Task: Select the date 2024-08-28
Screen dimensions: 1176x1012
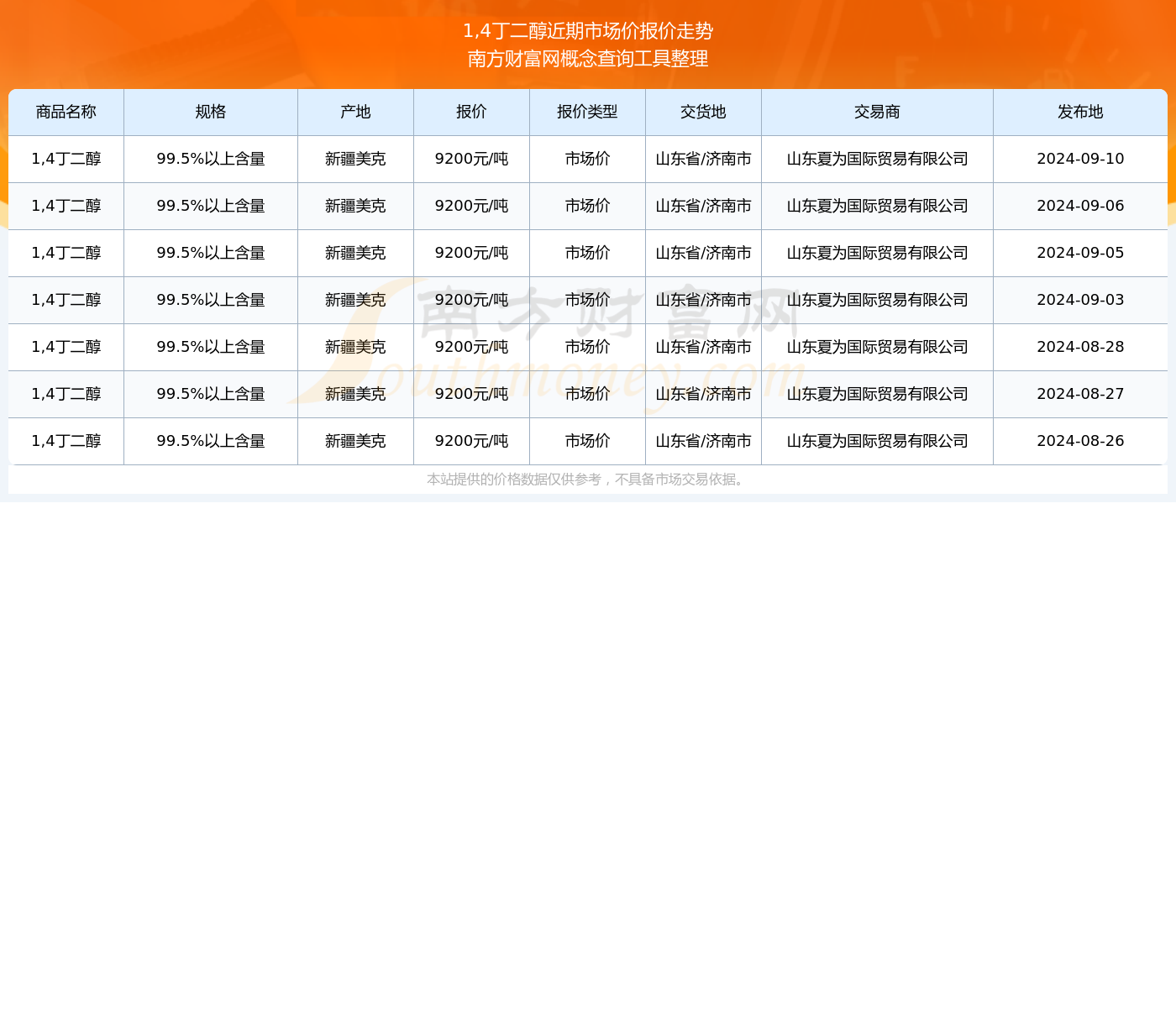Action: click(1080, 347)
